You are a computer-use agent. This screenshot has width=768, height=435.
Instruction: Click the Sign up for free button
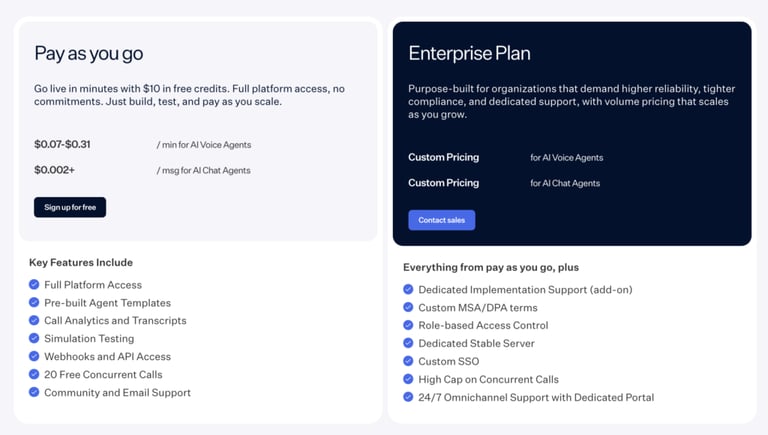coord(70,207)
